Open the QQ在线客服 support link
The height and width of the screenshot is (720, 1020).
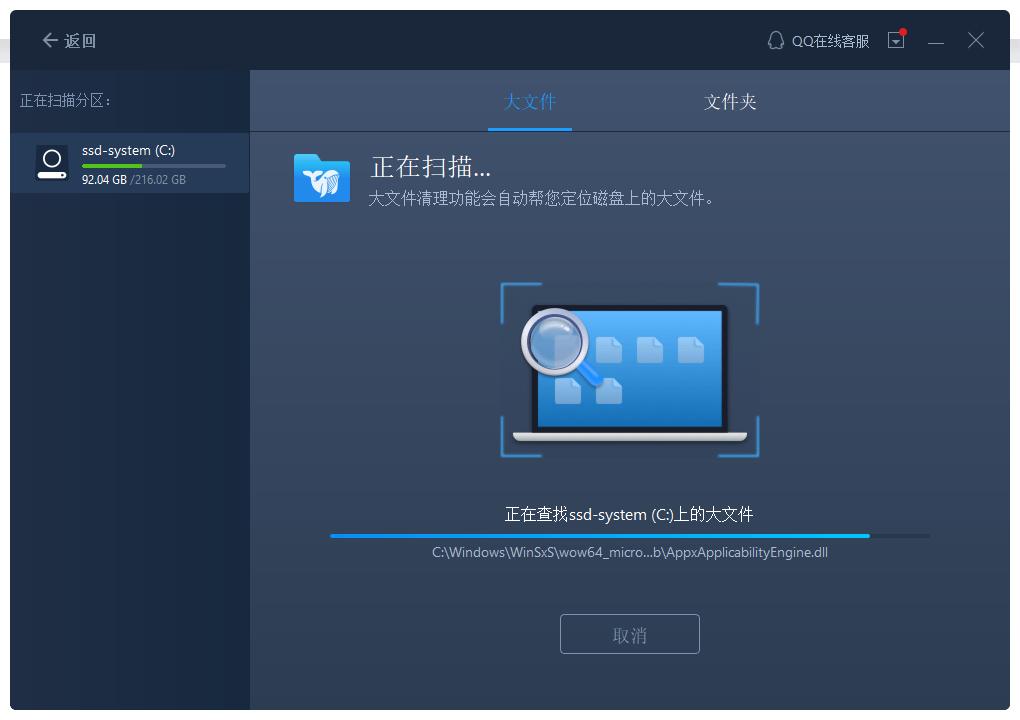(829, 41)
